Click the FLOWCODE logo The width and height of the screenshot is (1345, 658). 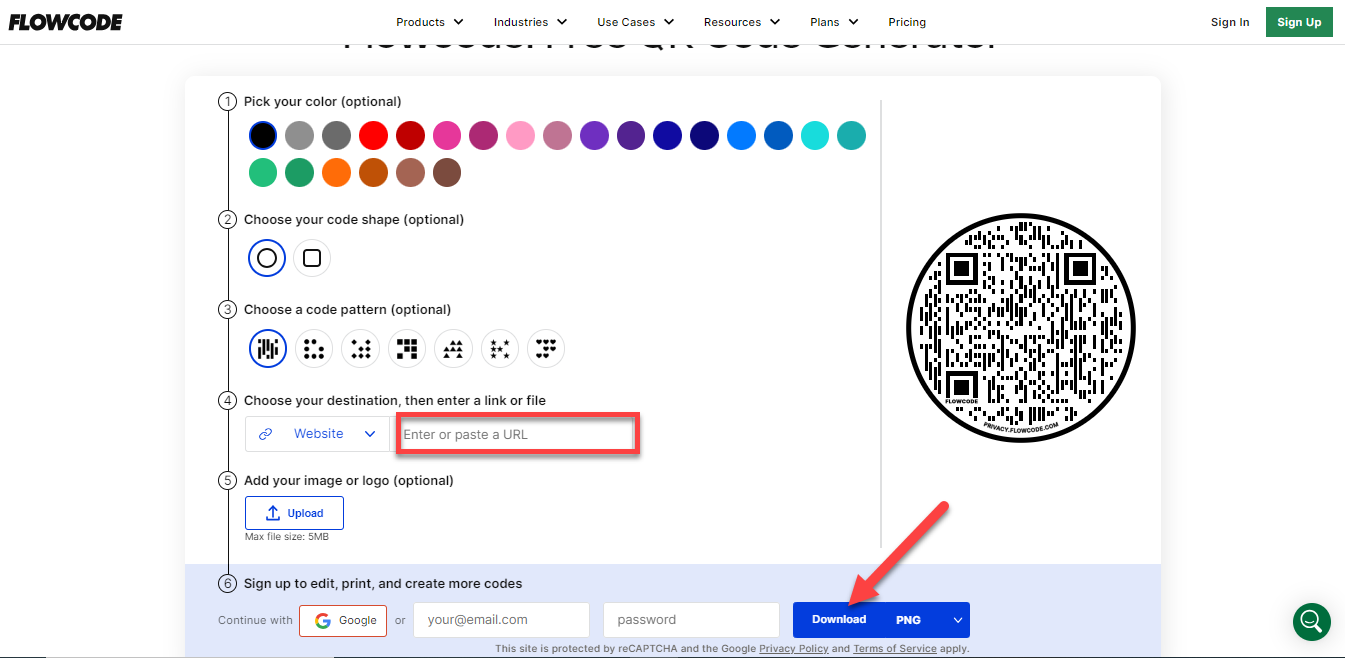click(66, 22)
